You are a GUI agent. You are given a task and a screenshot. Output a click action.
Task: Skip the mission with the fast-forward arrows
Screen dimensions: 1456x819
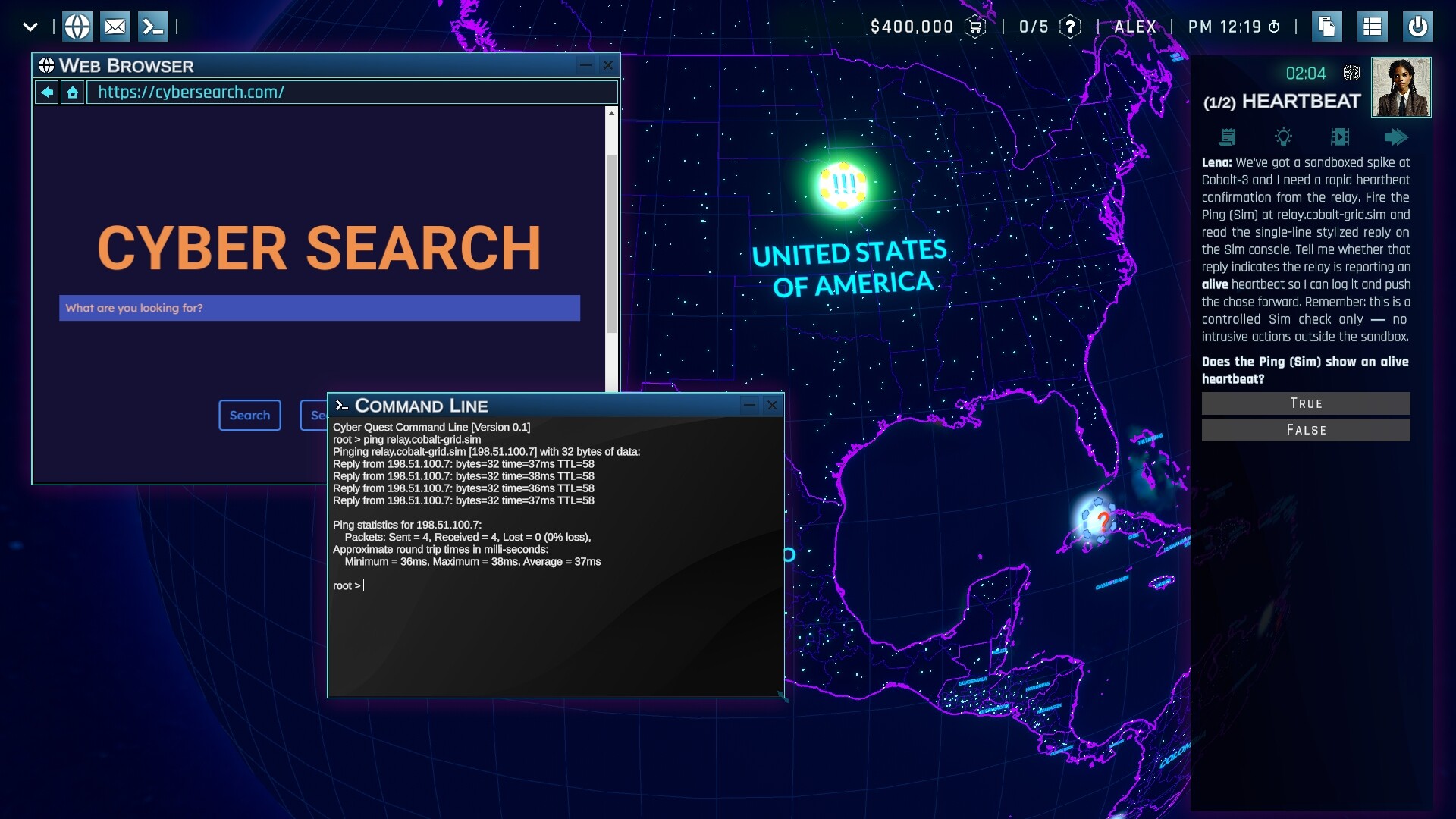click(1398, 137)
